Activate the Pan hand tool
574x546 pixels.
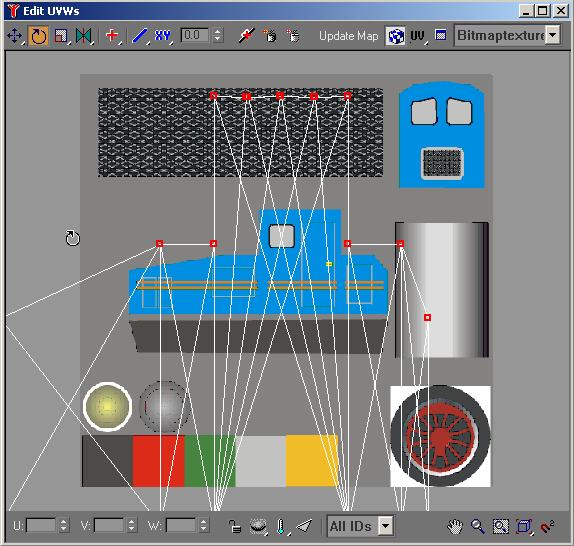pyautogui.click(x=455, y=526)
